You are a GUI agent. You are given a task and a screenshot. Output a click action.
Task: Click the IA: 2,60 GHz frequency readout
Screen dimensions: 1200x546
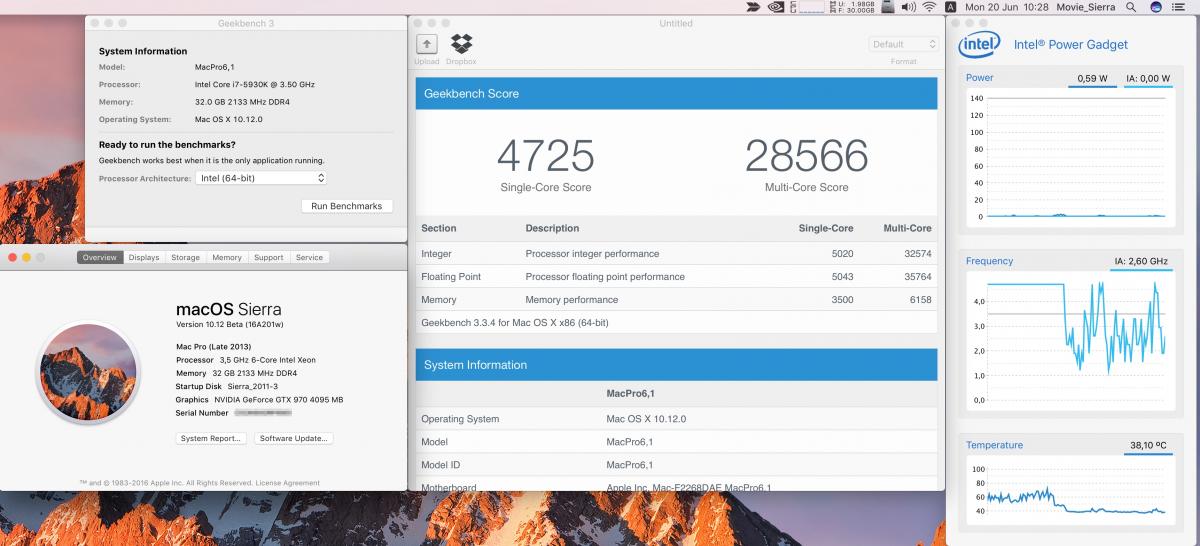pos(1142,261)
